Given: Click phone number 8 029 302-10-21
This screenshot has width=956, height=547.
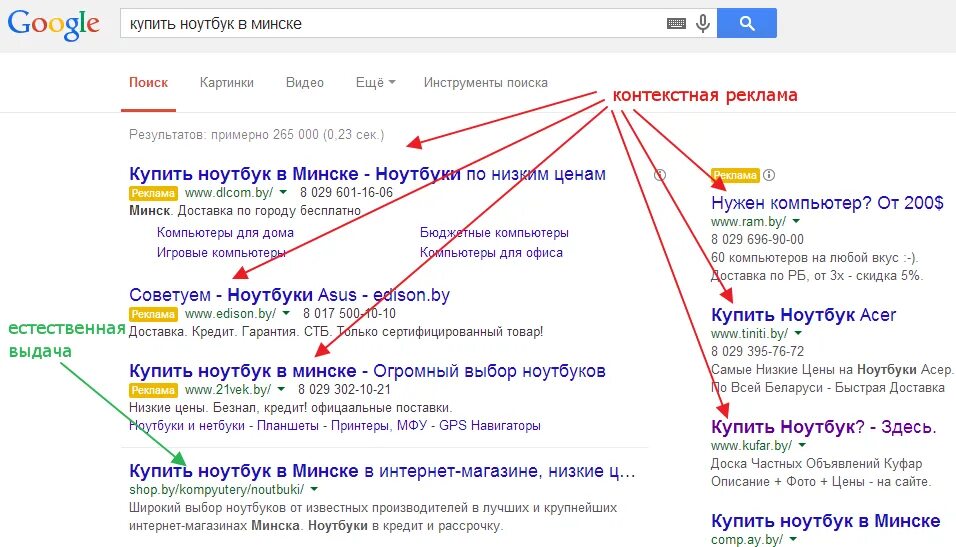Looking at the screenshot, I should coord(344,389).
